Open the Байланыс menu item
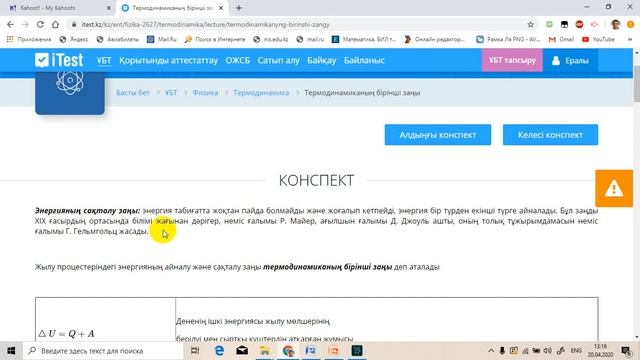The width and height of the screenshot is (640, 360). [364, 60]
